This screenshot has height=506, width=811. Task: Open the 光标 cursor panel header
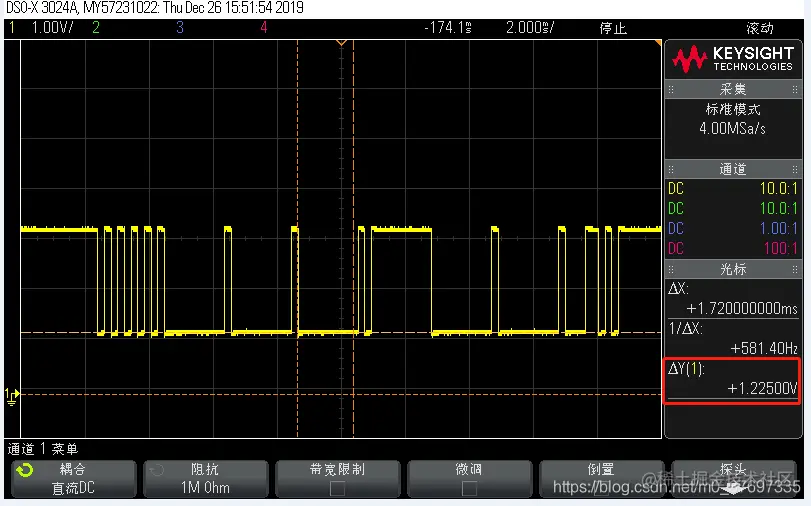click(x=733, y=269)
